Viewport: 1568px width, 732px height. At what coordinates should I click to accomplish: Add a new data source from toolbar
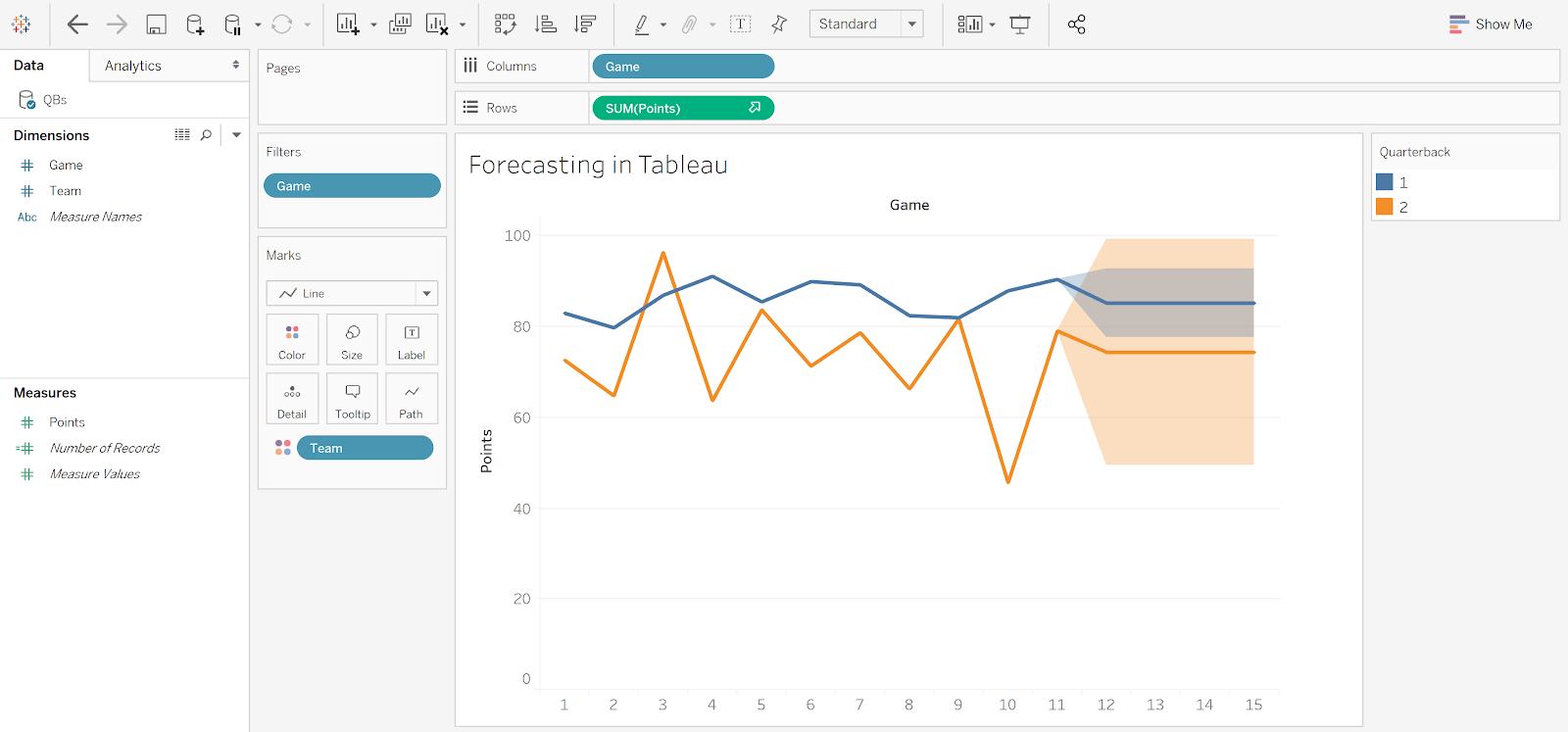(195, 24)
